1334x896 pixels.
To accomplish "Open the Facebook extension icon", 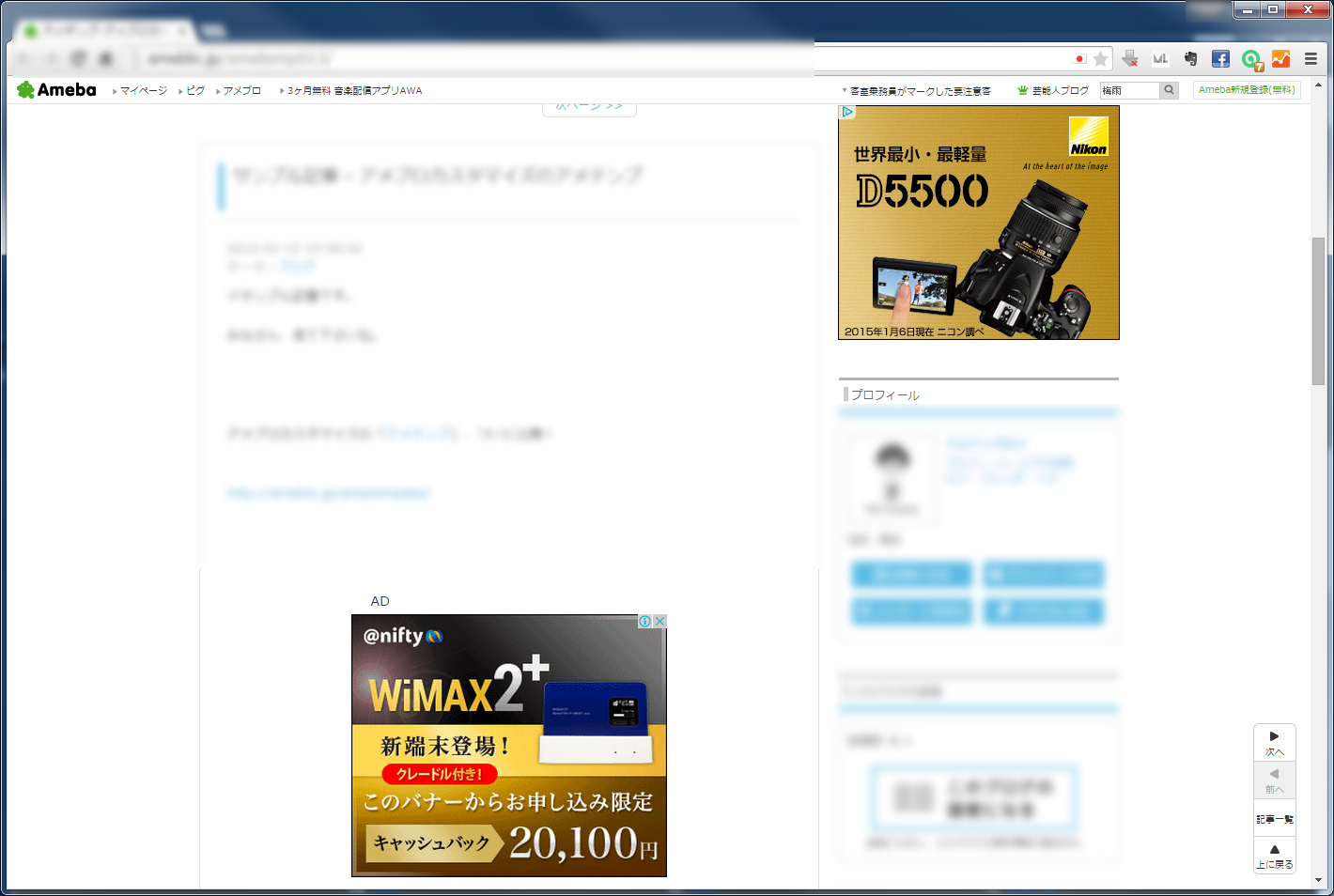I will tap(1220, 59).
